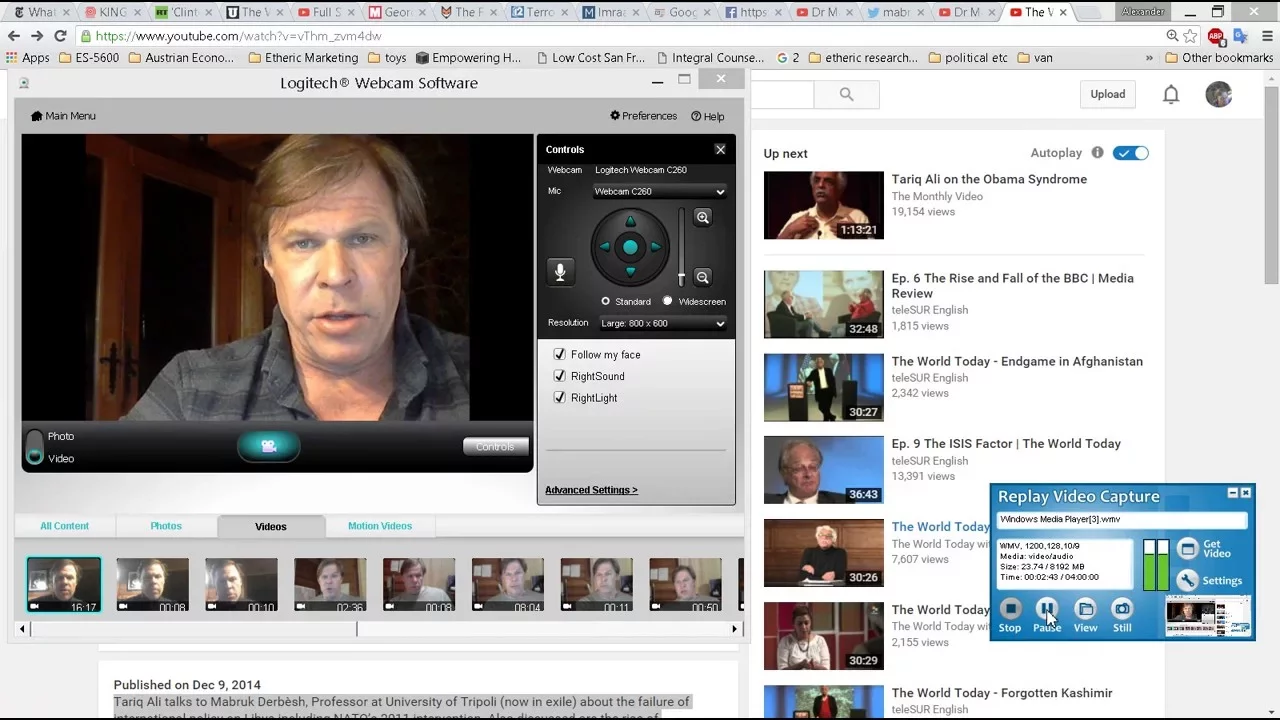1280x720 pixels.
Task: Re-center the camera with the middle pan button
Action: [x=630, y=247]
